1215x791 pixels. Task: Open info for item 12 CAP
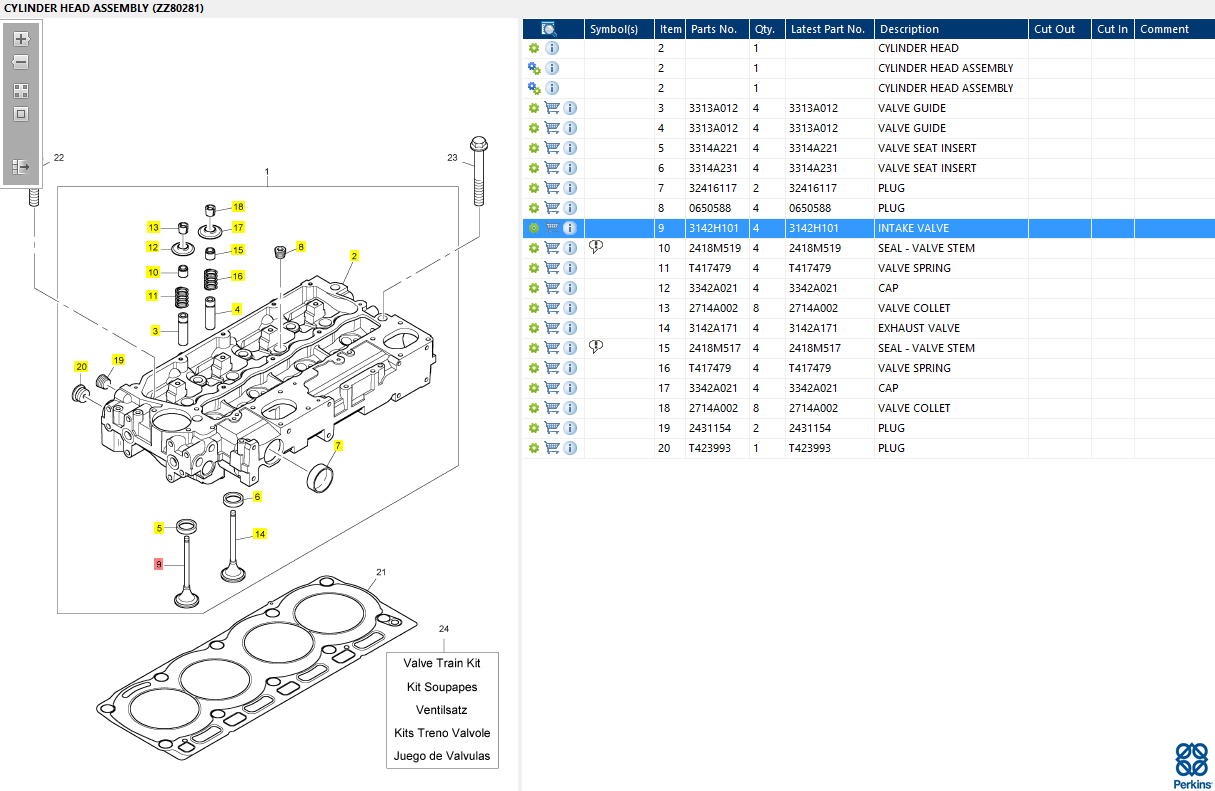[x=570, y=288]
